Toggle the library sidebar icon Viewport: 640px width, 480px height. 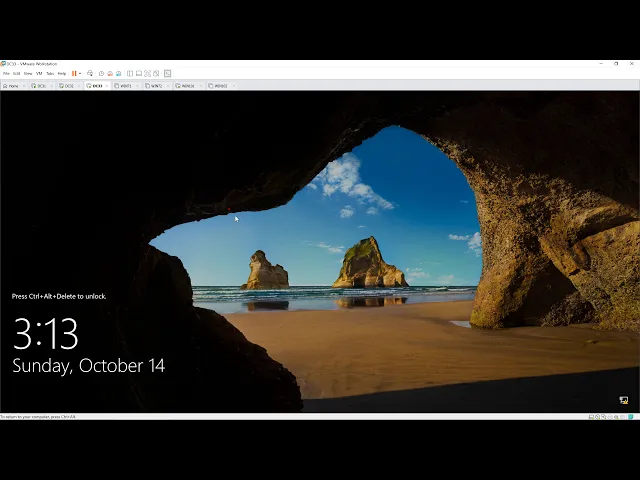pyautogui.click(x=130, y=73)
